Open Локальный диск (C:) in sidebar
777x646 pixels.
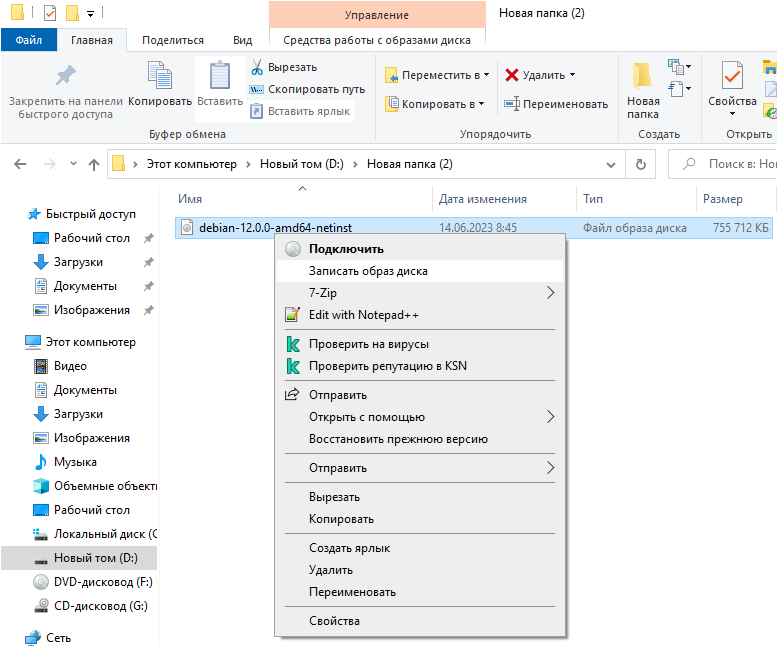tap(94, 534)
